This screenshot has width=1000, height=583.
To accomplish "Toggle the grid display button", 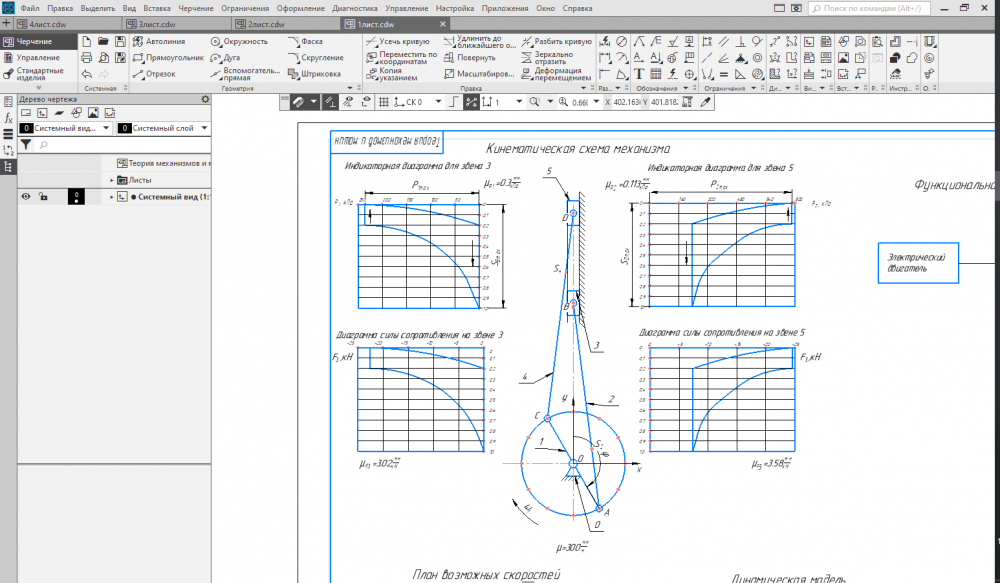I will 382,102.
